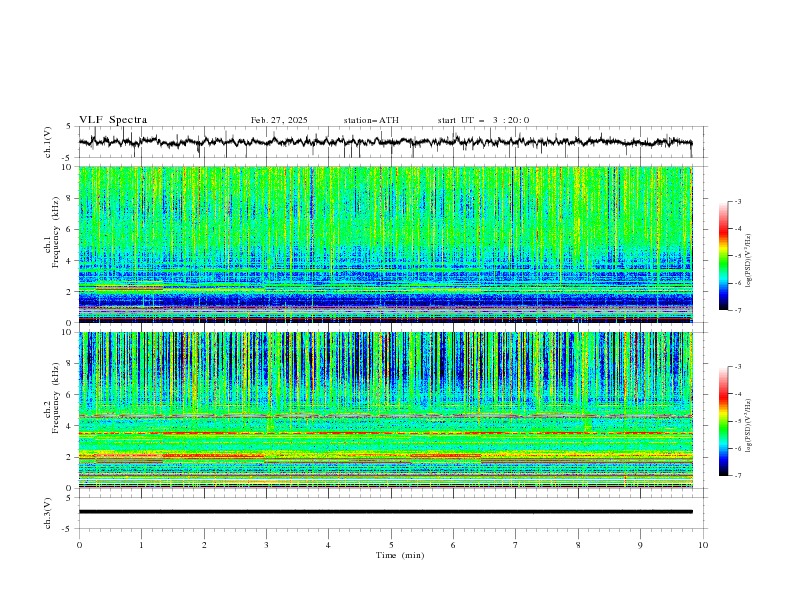Select the log(PSD) label beside the ch.2 color bar
The image size is (792, 612).
click(x=748, y=425)
